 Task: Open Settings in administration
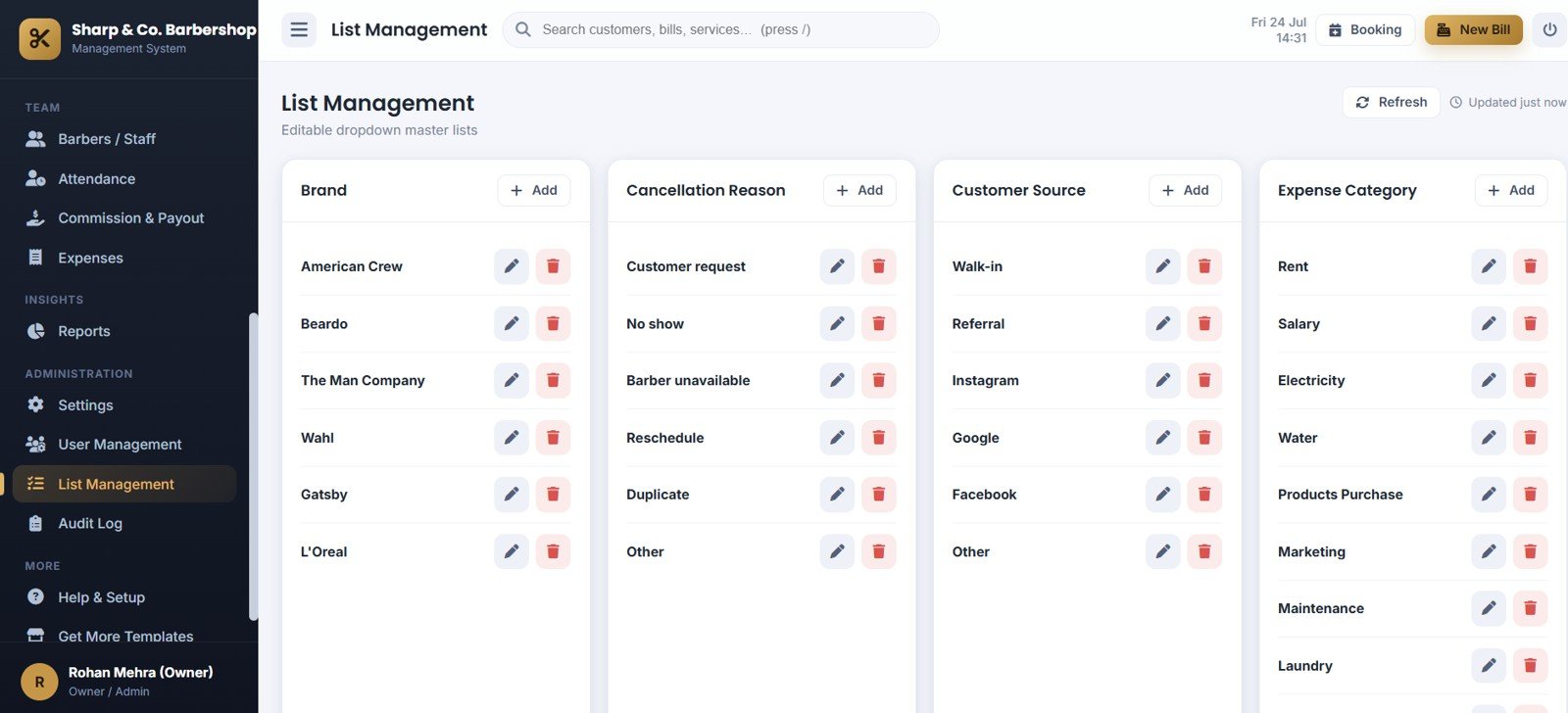pos(124,405)
